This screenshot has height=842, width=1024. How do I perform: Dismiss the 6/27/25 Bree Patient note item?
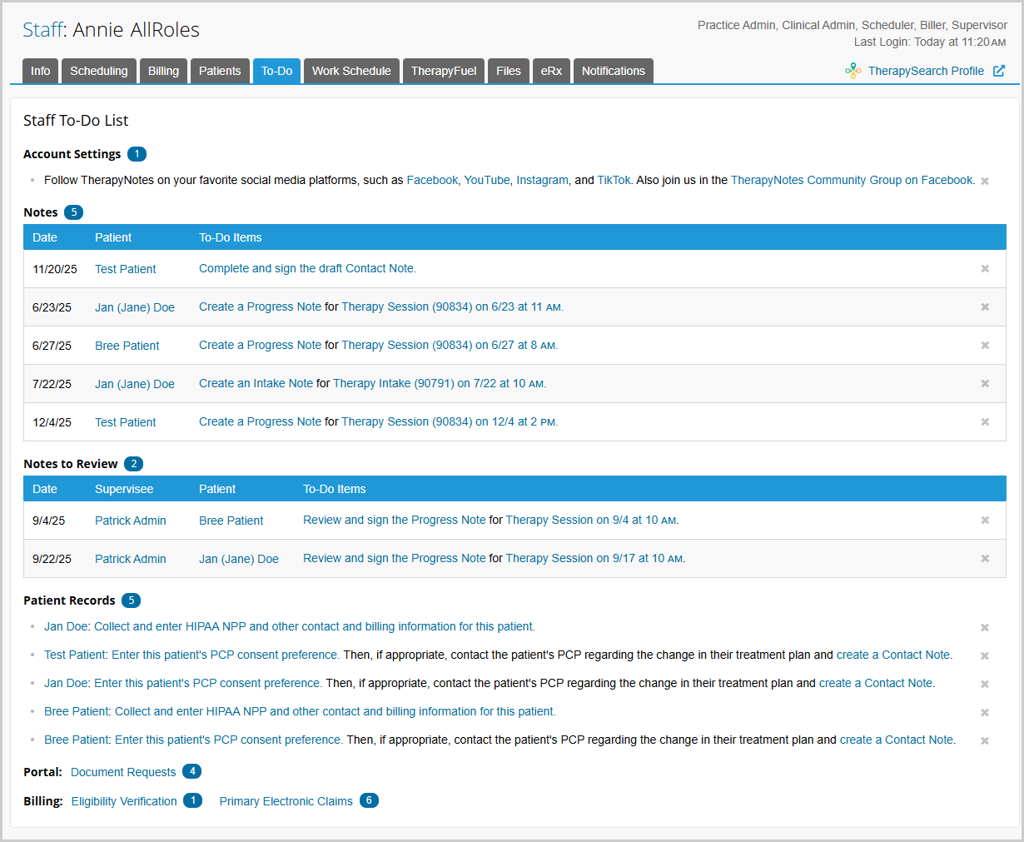(x=984, y=346)
